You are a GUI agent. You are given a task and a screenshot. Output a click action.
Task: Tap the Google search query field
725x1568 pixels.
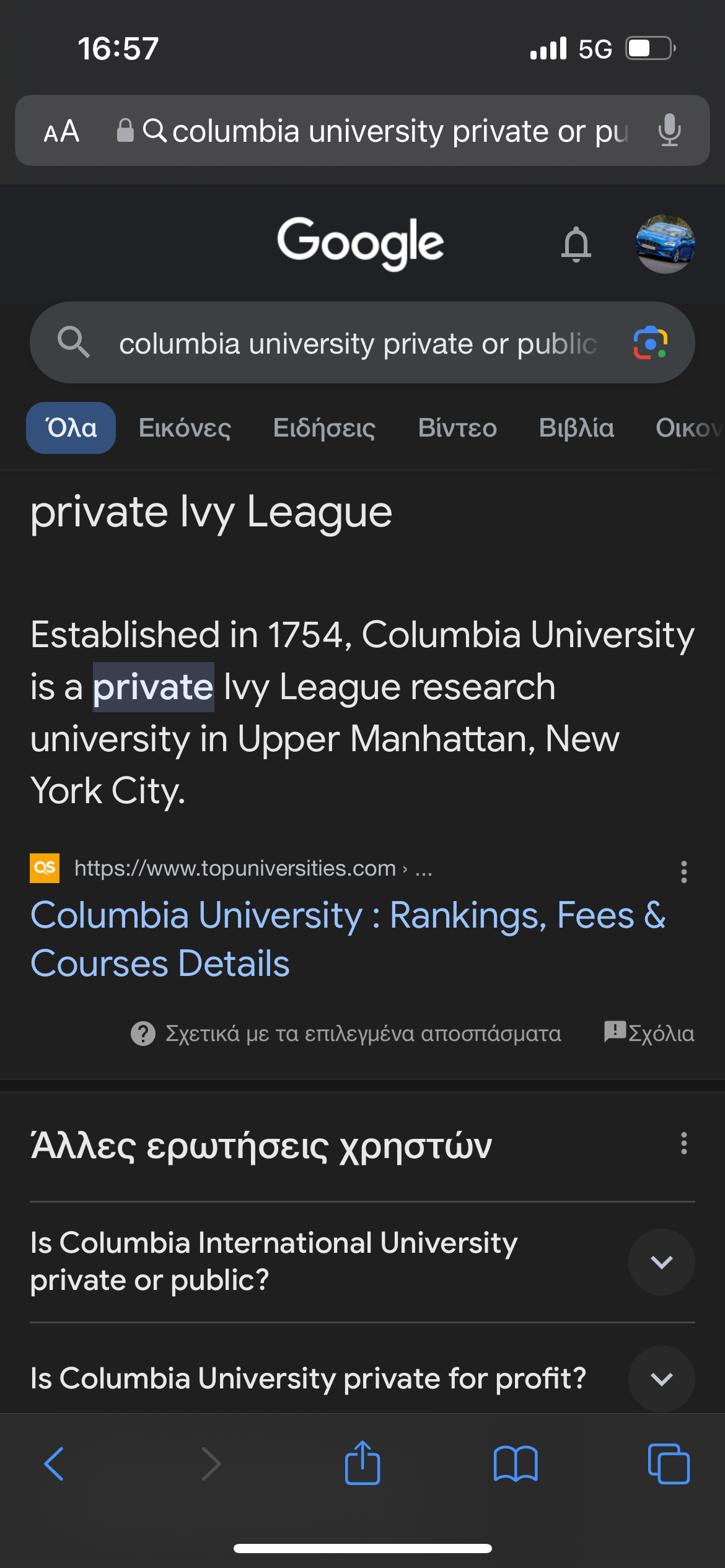[358, 343]
